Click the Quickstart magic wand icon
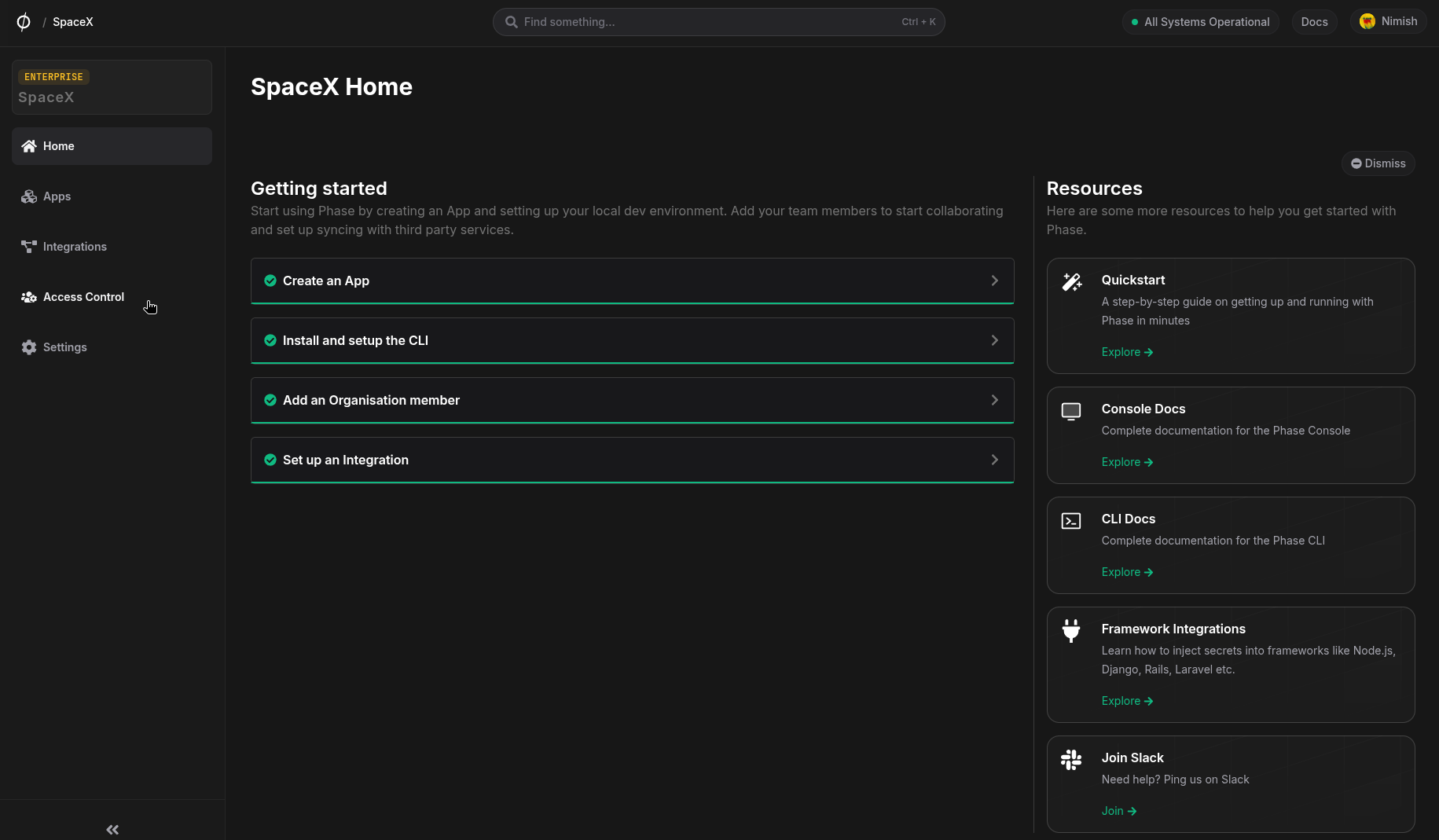The height and width of the screenshot is (840, 1439). [1071, 281]
